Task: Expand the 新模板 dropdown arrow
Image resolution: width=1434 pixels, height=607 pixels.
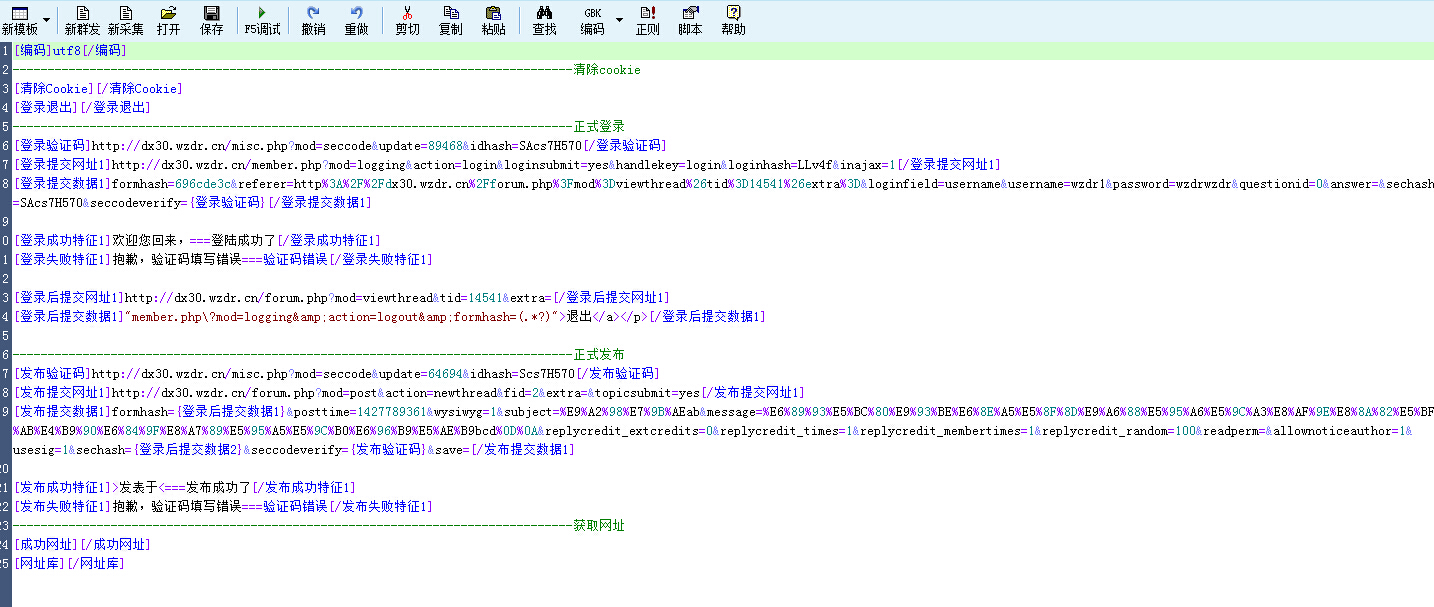Action: [46, 20]
